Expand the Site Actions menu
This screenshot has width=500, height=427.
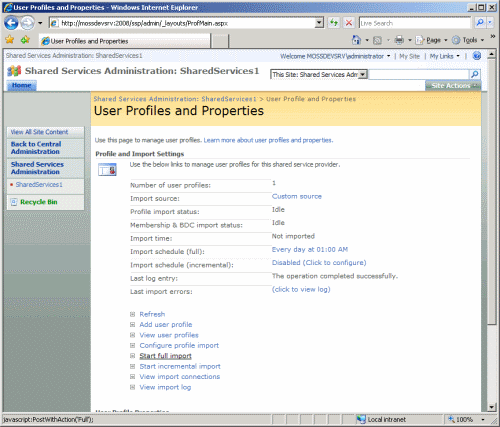453,86
